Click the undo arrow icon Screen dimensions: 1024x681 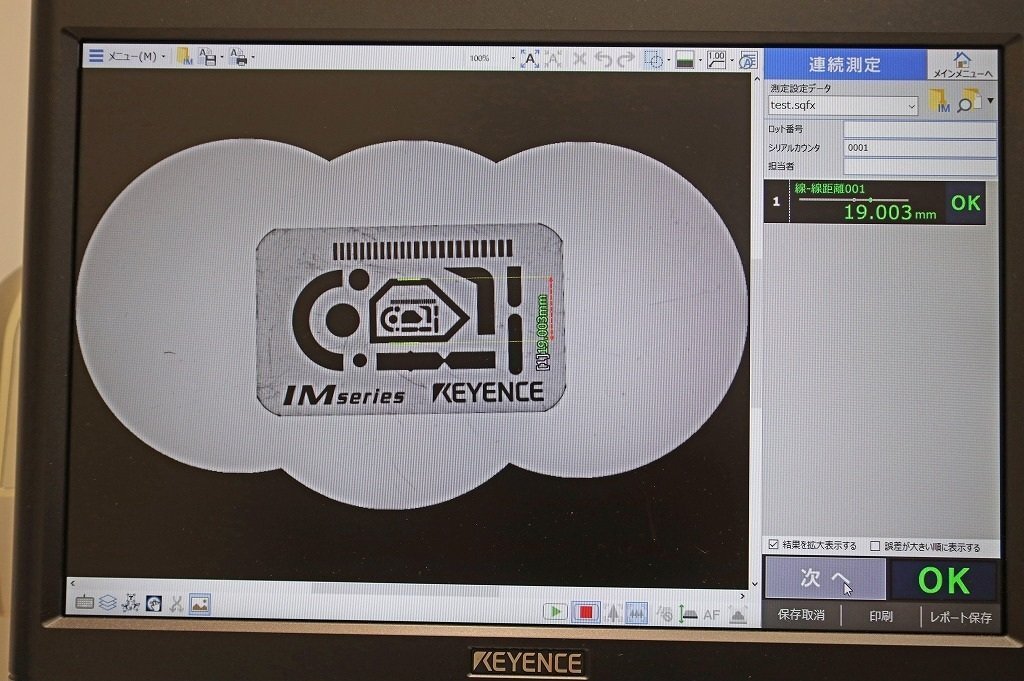(x=603, y=59)
